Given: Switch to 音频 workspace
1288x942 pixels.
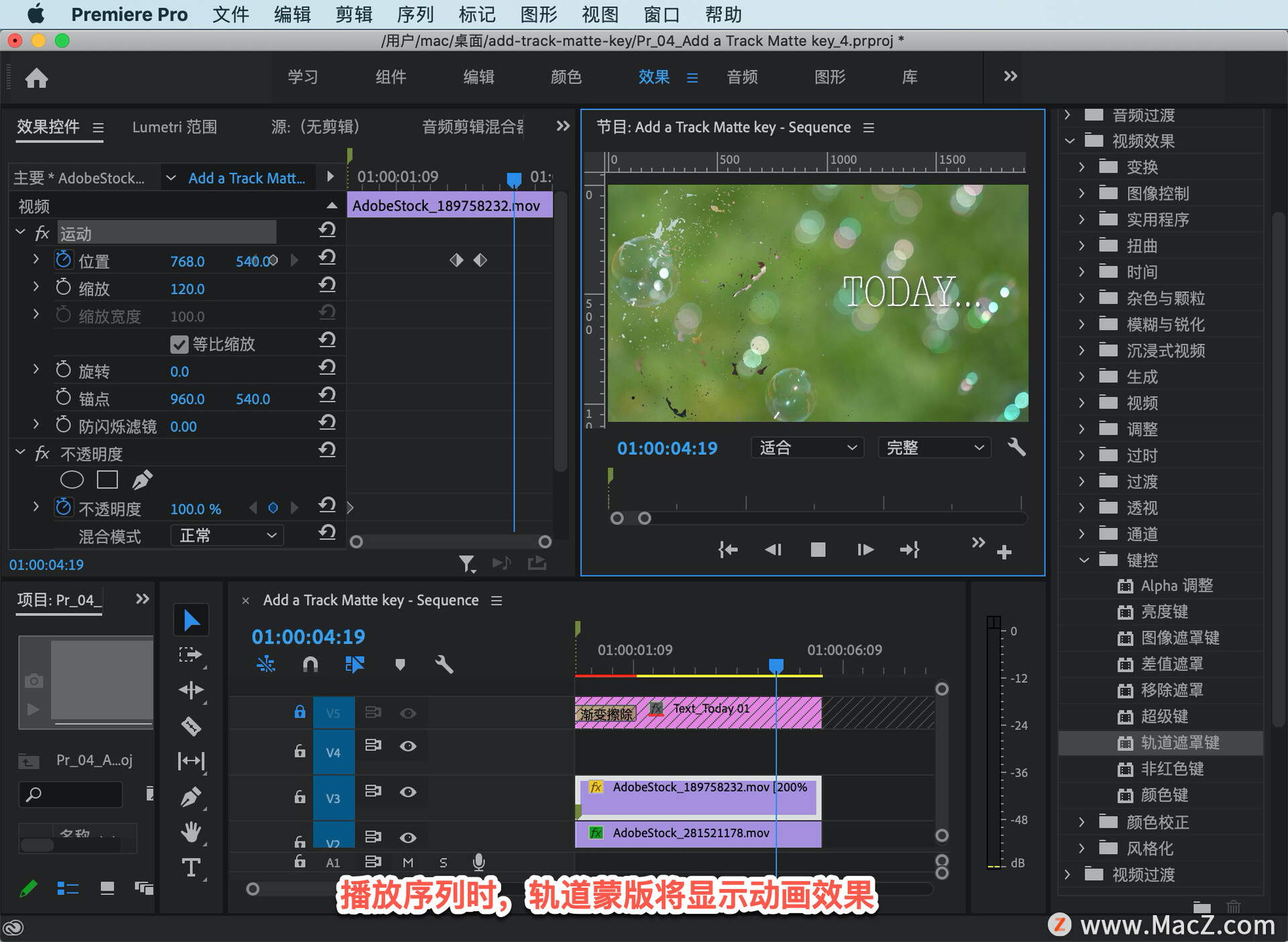Looking at the screenshot, I should 742,77.
